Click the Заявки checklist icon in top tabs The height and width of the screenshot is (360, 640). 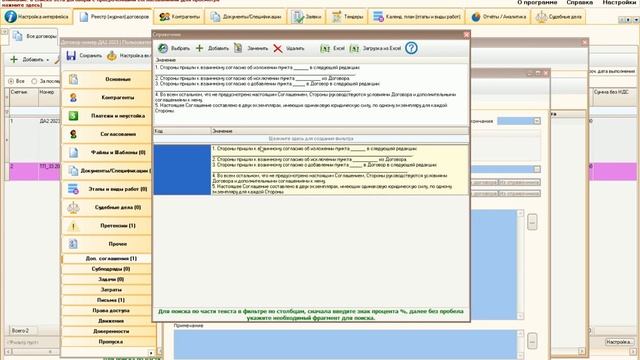(x=298, y=17)
